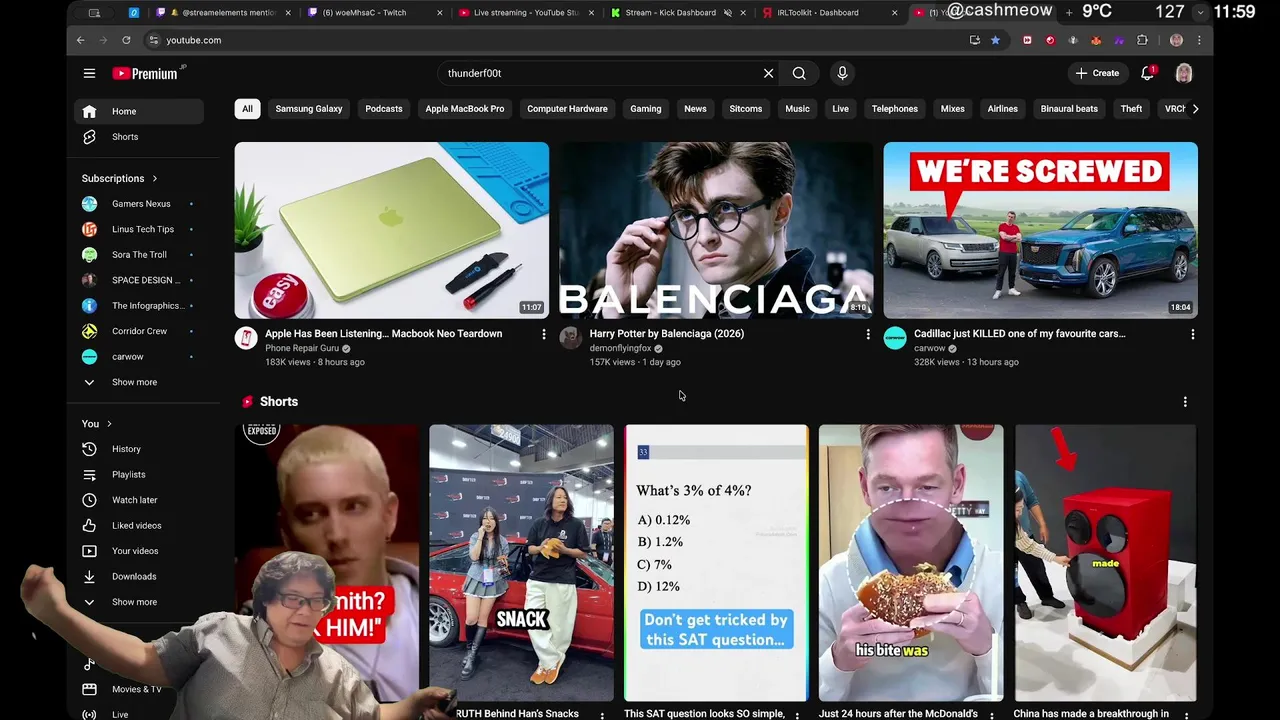This screenshot has height=720, width=1280.
Task: Open the notifications bell
Action: [x=1148, y=73]
